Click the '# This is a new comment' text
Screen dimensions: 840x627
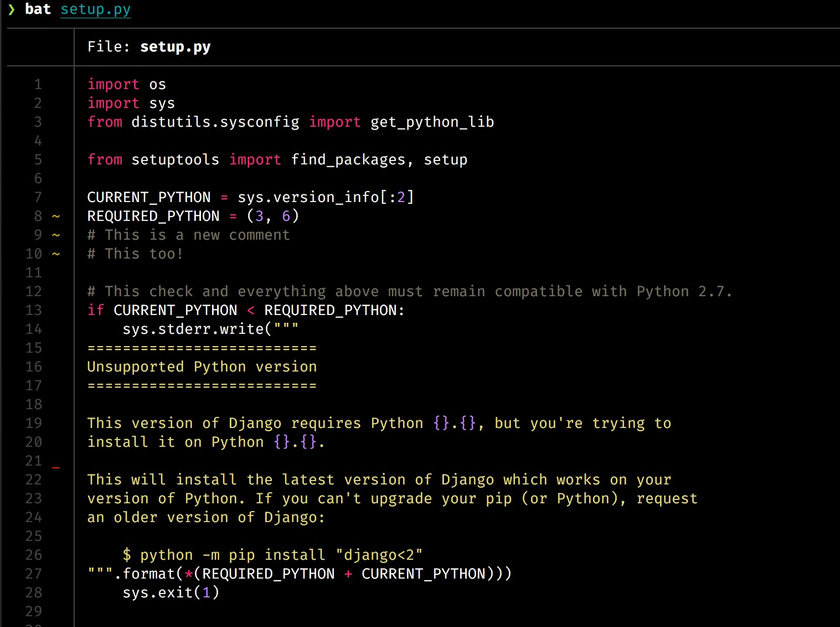click(x=188, y=235)
